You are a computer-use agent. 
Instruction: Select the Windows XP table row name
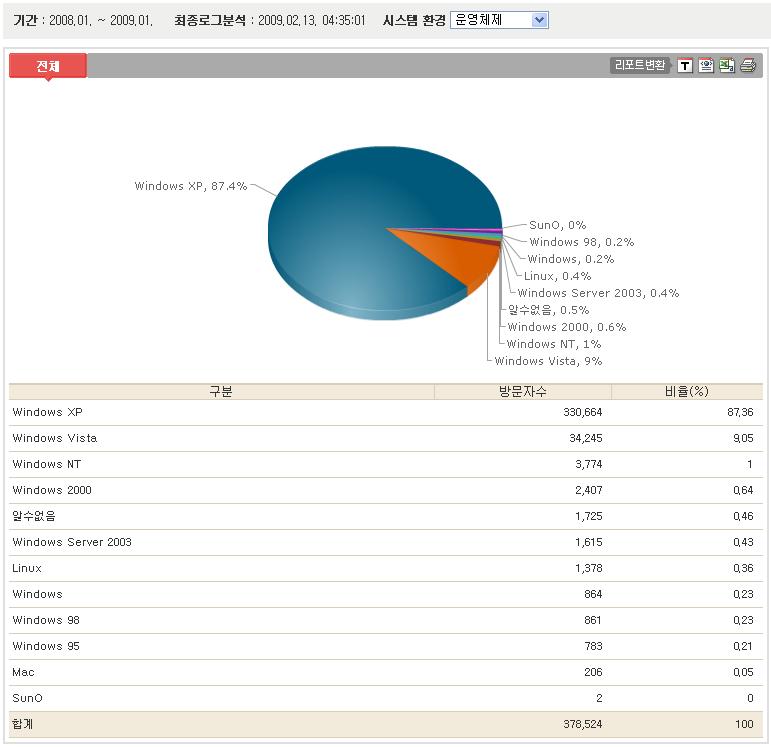[47, 412]
